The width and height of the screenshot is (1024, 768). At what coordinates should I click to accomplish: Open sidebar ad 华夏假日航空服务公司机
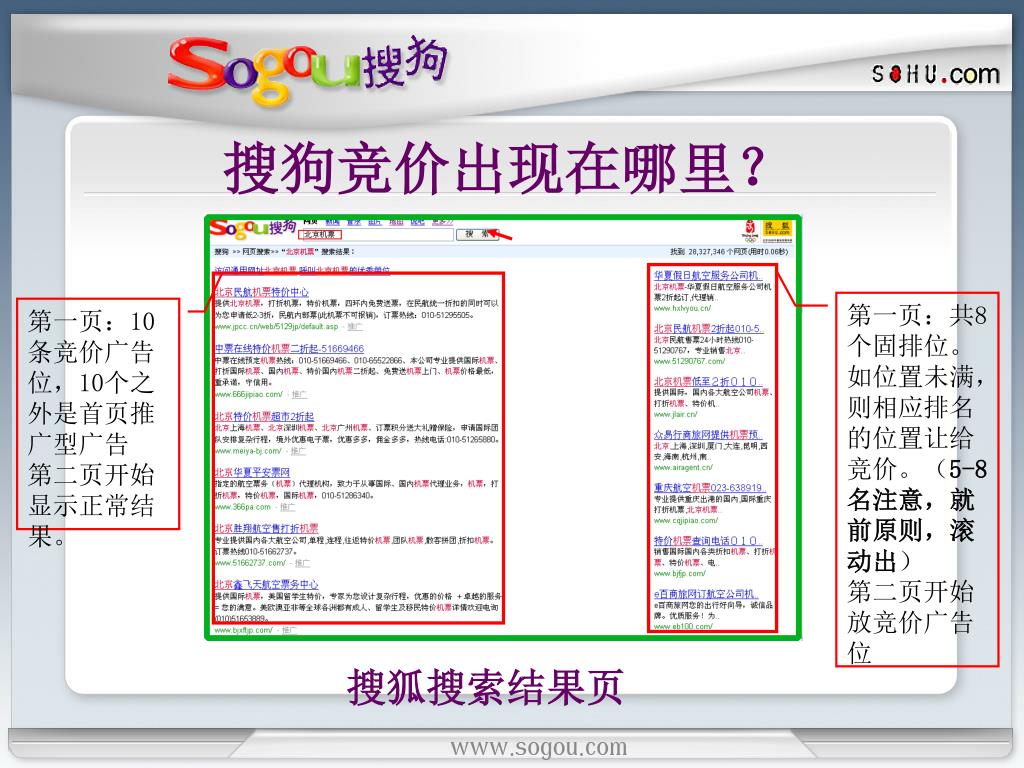tap(707, 276)
